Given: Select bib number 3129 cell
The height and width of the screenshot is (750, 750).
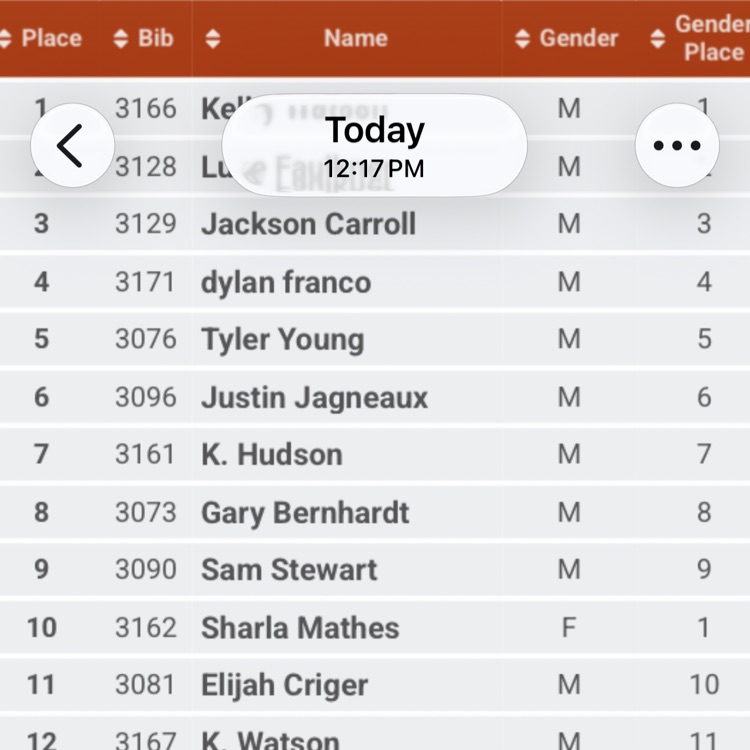Looking at the screenshot, I should tap(146, 223).
